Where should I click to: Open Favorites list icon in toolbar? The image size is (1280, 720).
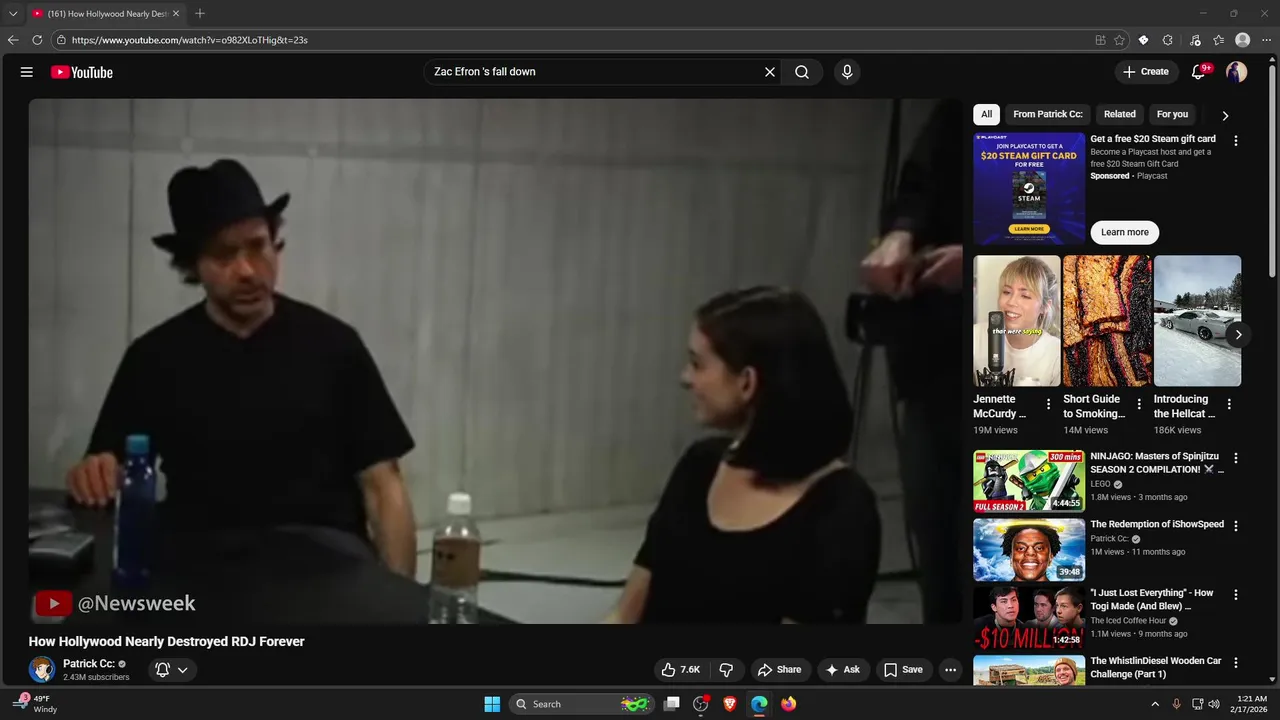point(1218,40)
